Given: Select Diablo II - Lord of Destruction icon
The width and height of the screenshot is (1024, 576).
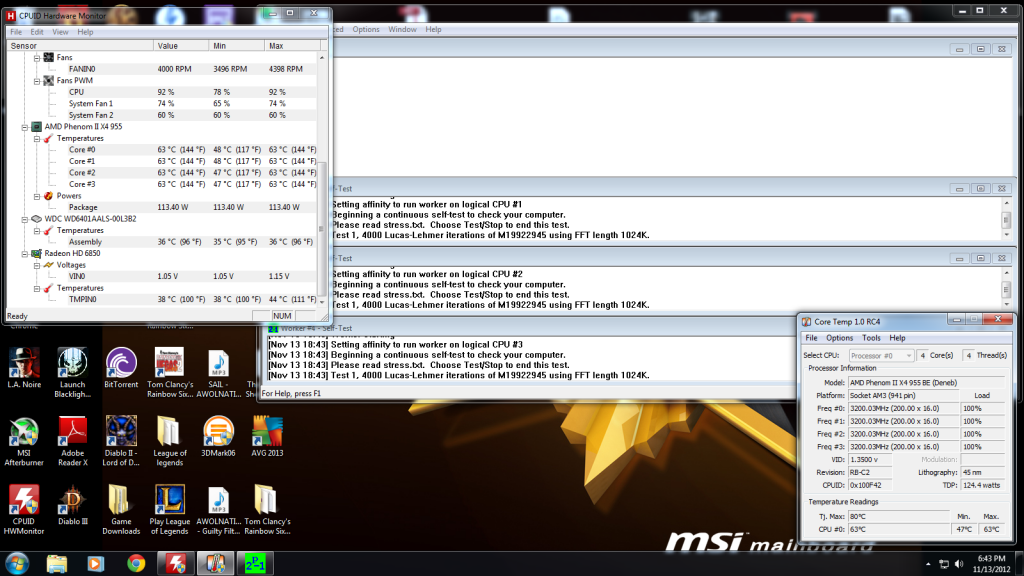Looking at the screenshot, I should coord(121,441).
